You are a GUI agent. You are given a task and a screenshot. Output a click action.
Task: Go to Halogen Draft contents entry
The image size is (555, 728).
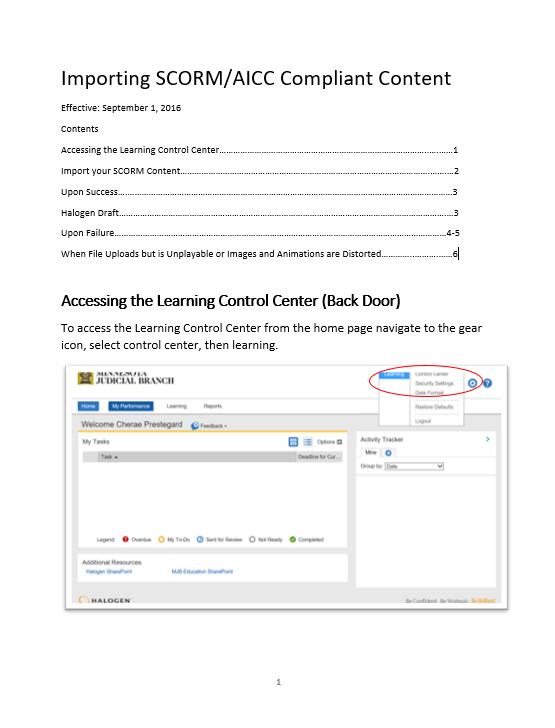pos(260,213)
